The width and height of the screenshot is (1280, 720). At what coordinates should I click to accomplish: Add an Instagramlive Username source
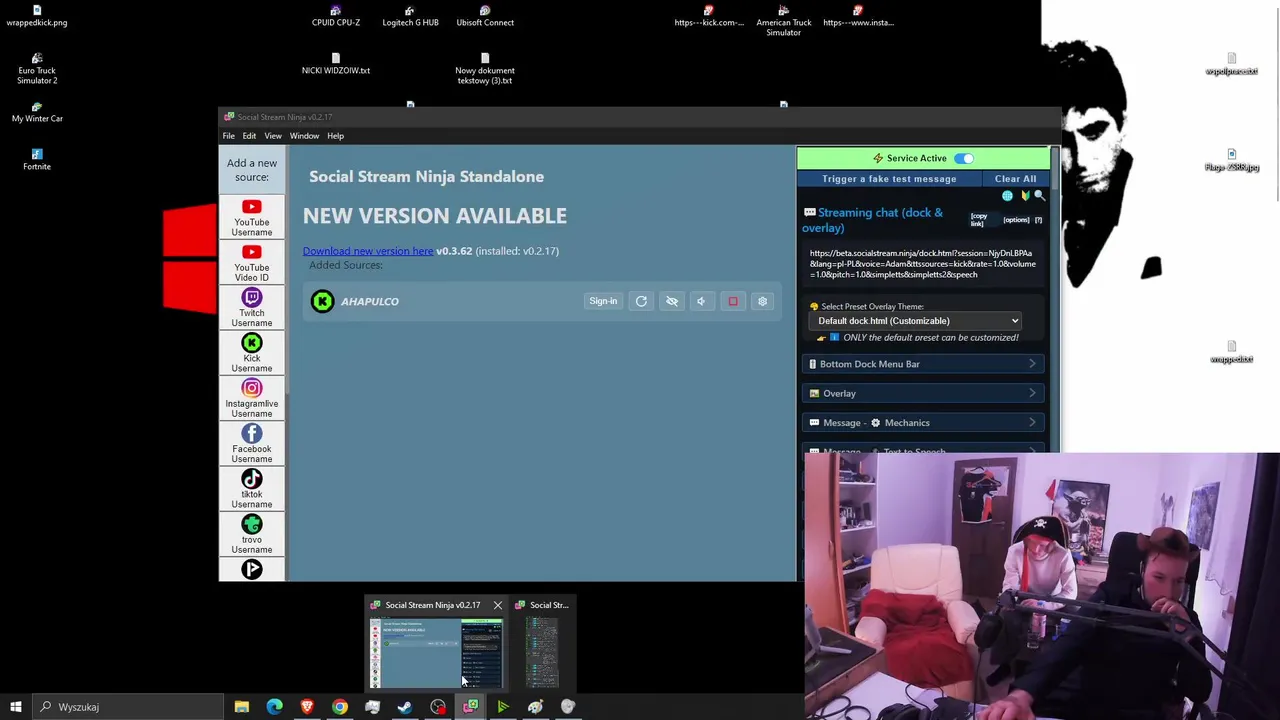pos(251,398)
